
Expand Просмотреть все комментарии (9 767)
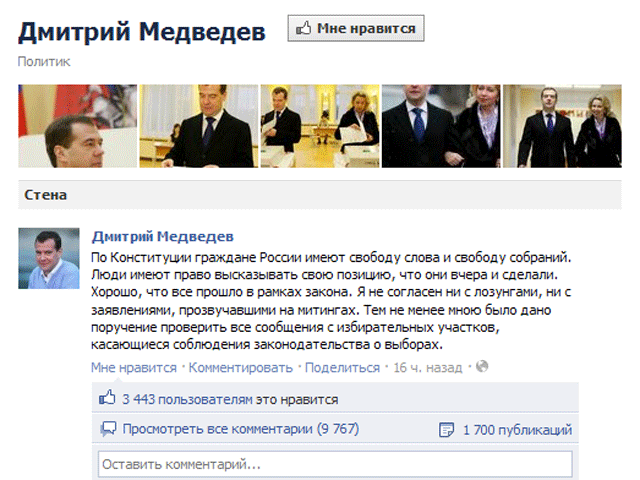[x=241, y=429]
